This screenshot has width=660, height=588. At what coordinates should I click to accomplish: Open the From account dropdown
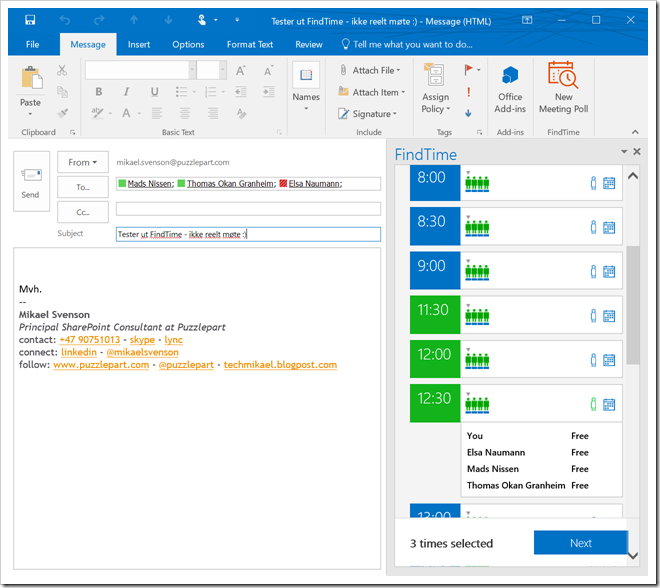point(82,162)
